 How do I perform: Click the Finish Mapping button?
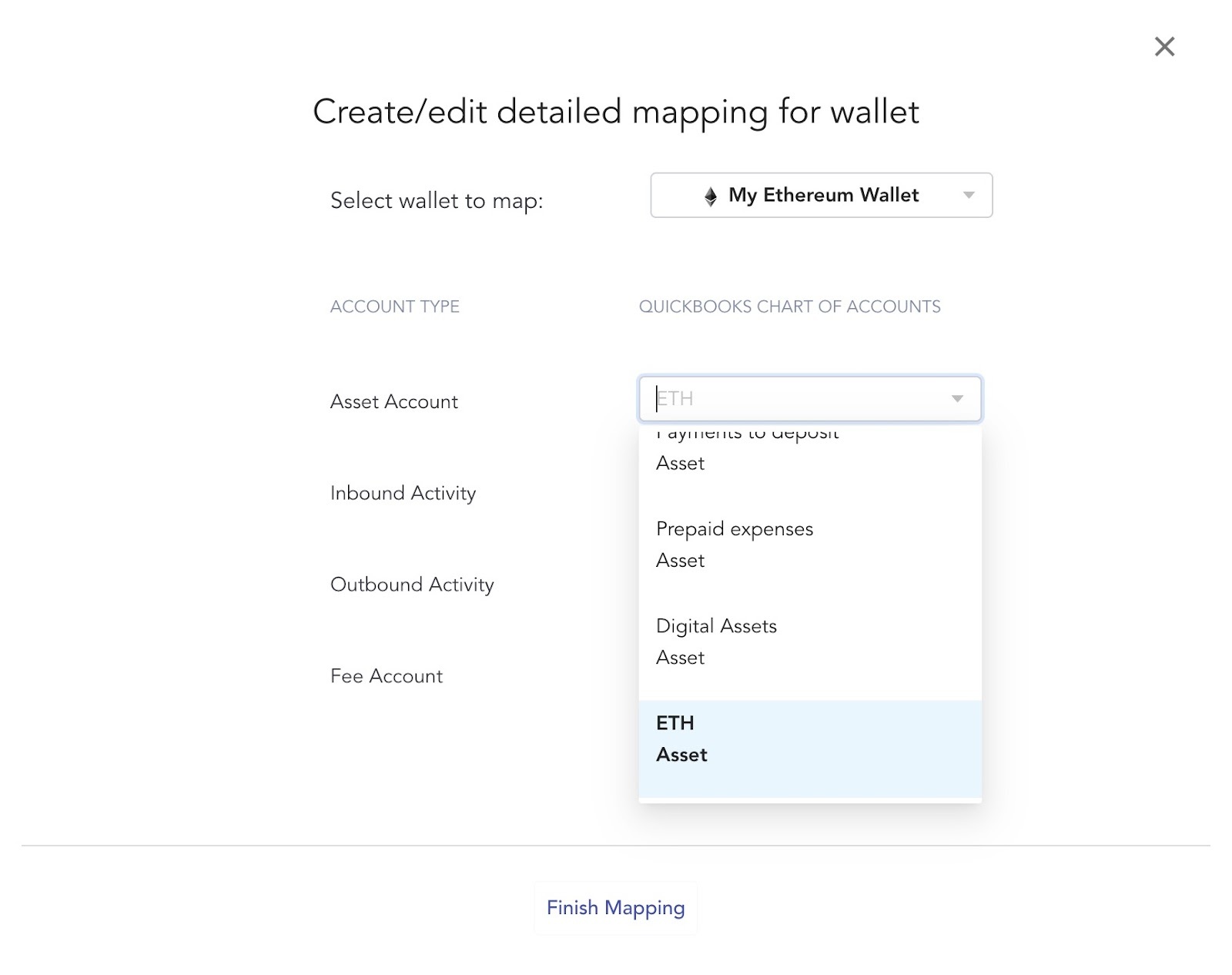[x=615, y=908]
